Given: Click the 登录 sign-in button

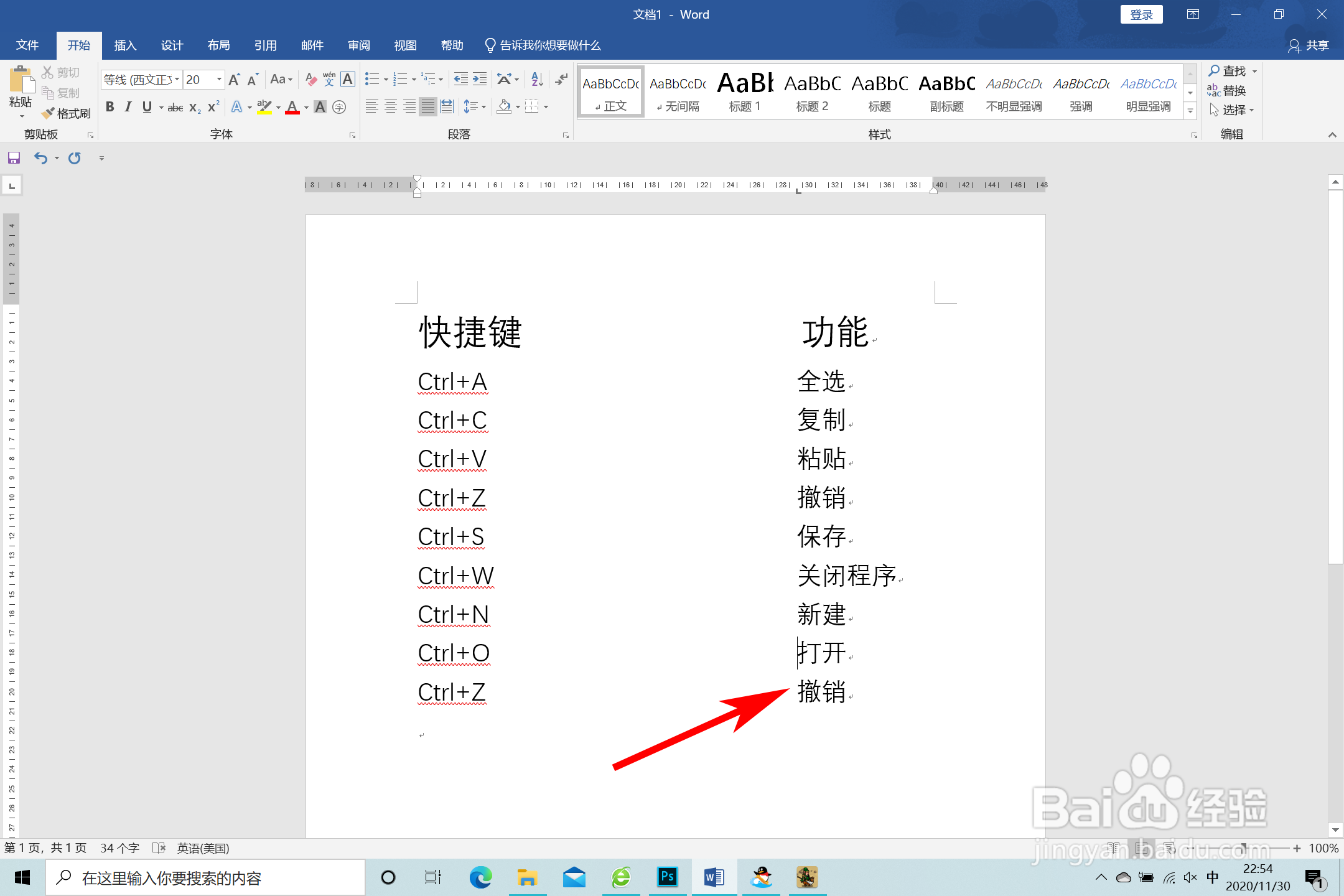Looking at the screenshot, I should (1141, 14).
